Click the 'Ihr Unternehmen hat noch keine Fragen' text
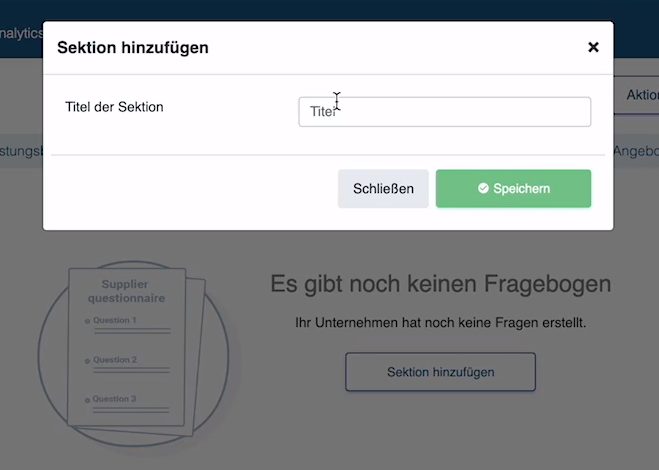 [440, 323]
